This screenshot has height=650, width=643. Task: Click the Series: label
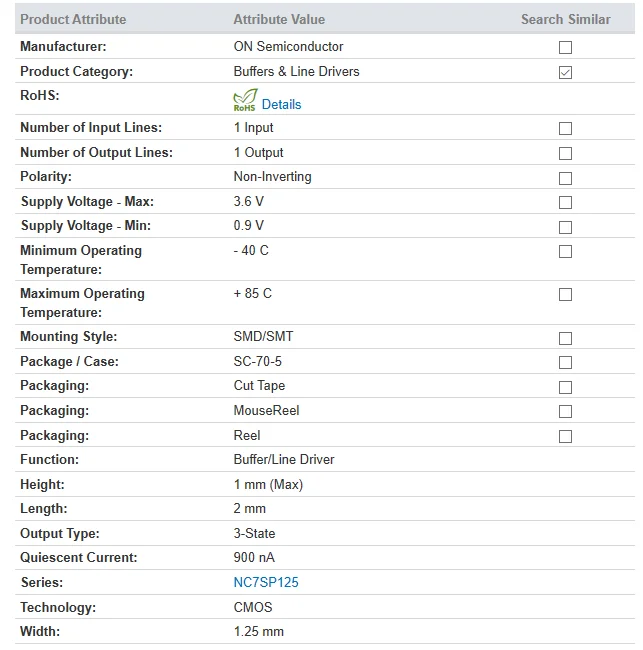pyautogui.click(x=42, y=582)
